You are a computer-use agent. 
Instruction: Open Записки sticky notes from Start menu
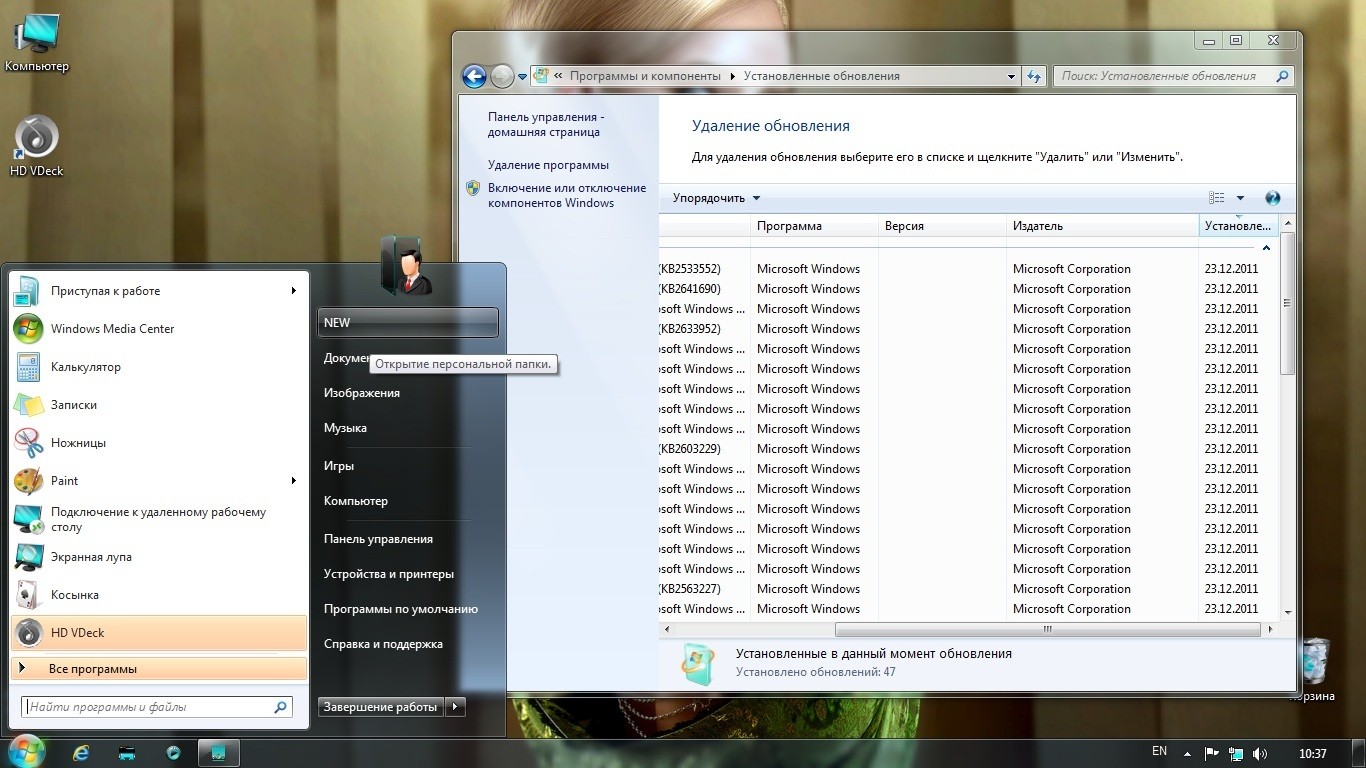[158, 405]
